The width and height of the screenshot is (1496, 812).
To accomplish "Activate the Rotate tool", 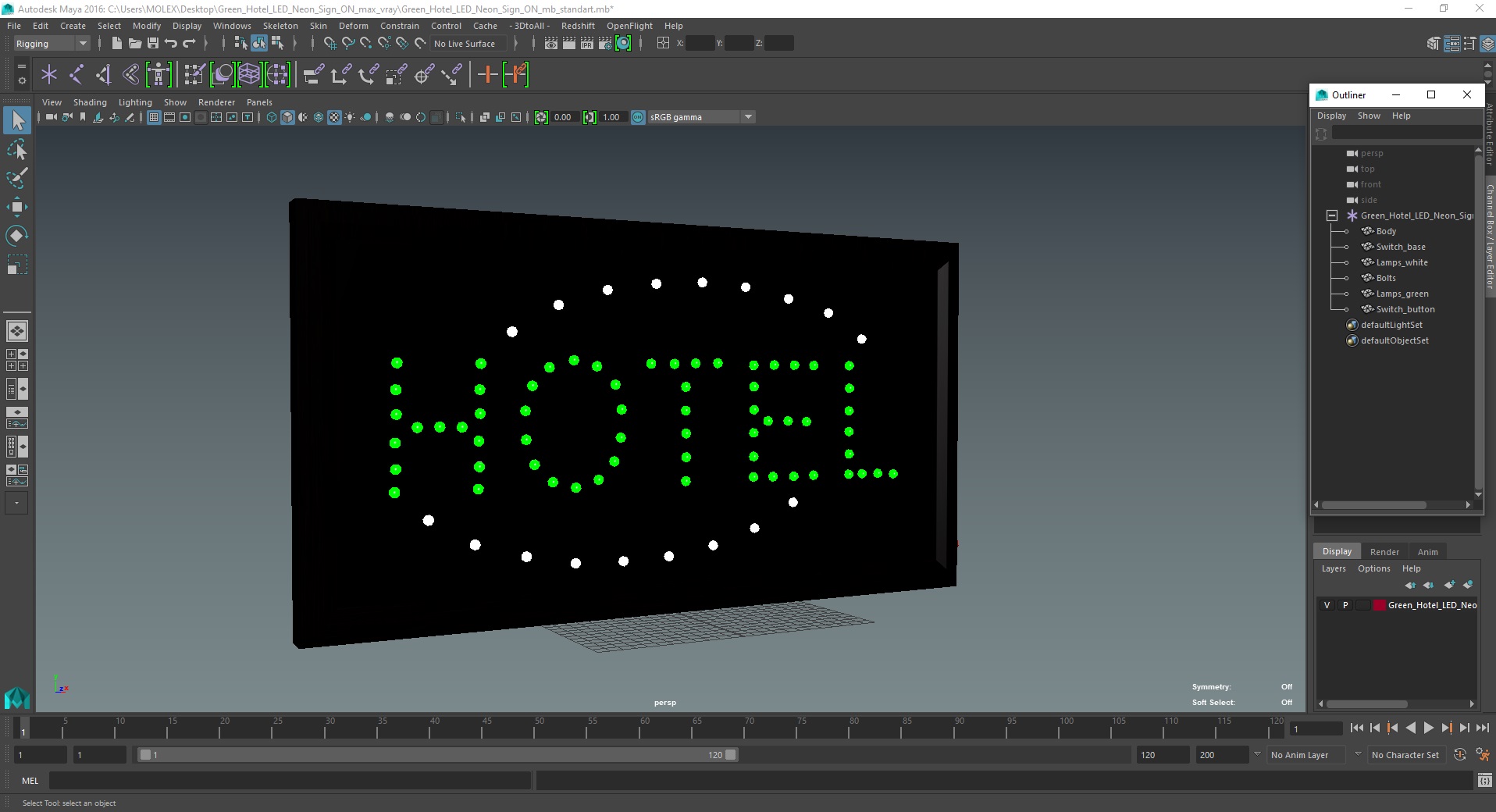I will [17, 236].
